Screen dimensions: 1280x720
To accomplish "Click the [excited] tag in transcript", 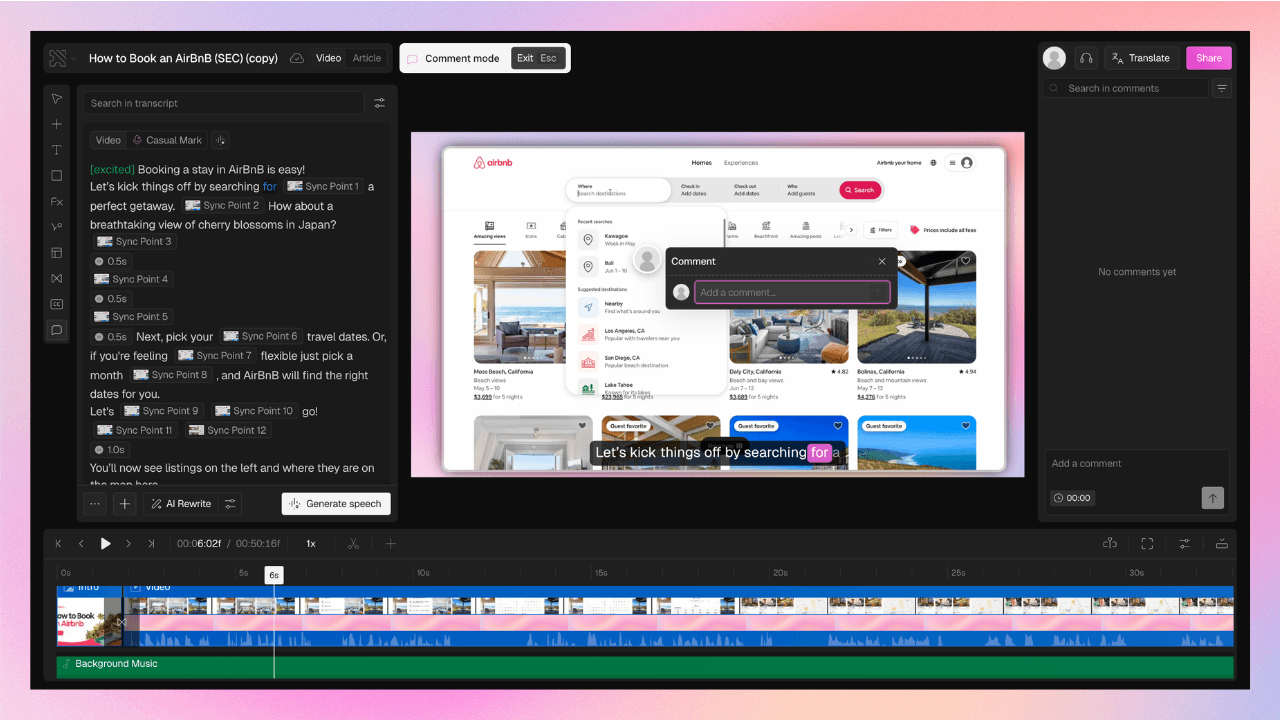I will 112,170.
